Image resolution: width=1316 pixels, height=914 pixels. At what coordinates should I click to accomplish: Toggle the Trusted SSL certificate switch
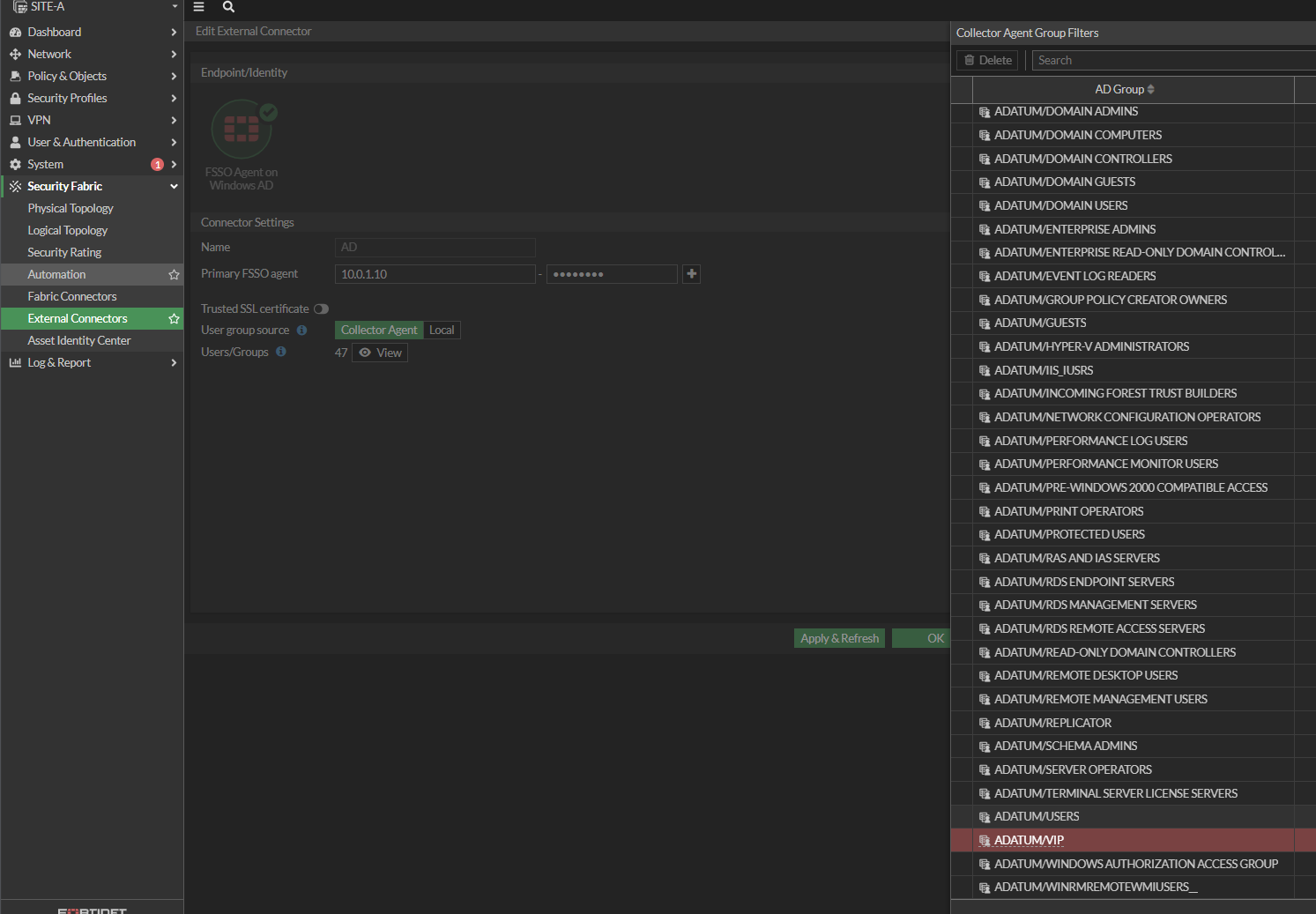pos(321,308)
